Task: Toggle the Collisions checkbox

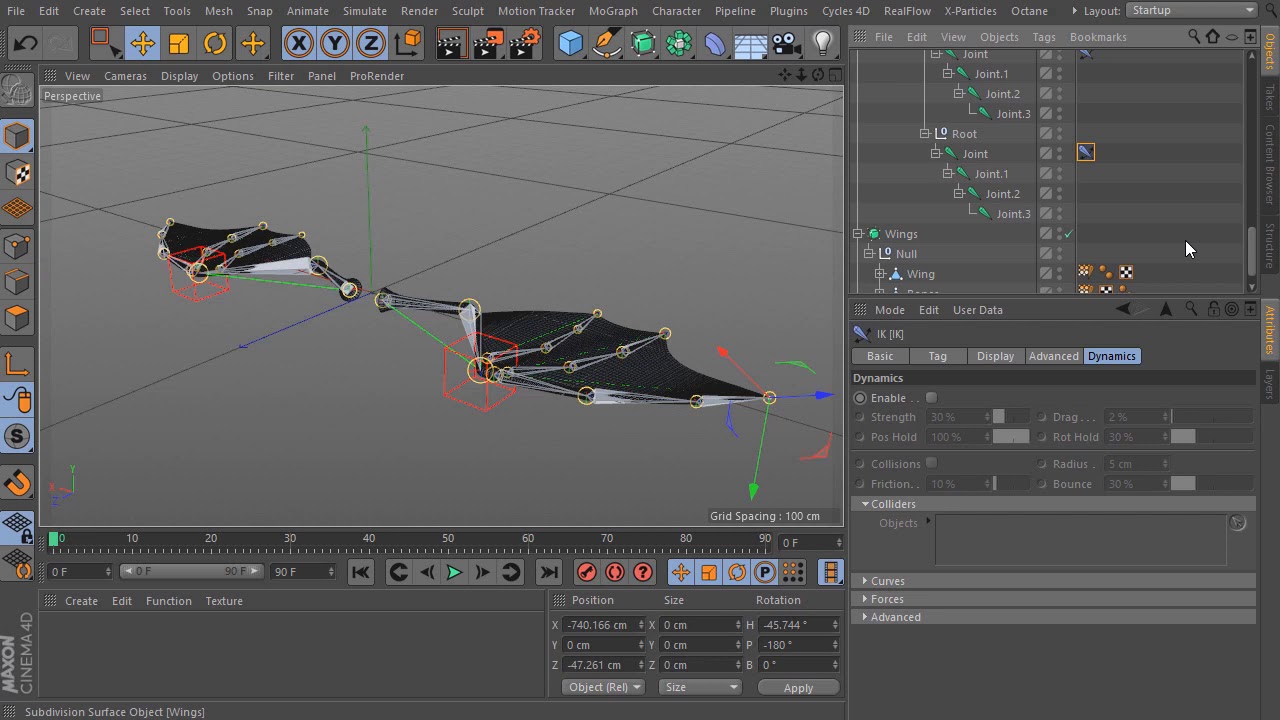Action: pyautogui.click(x=932, y=464)
